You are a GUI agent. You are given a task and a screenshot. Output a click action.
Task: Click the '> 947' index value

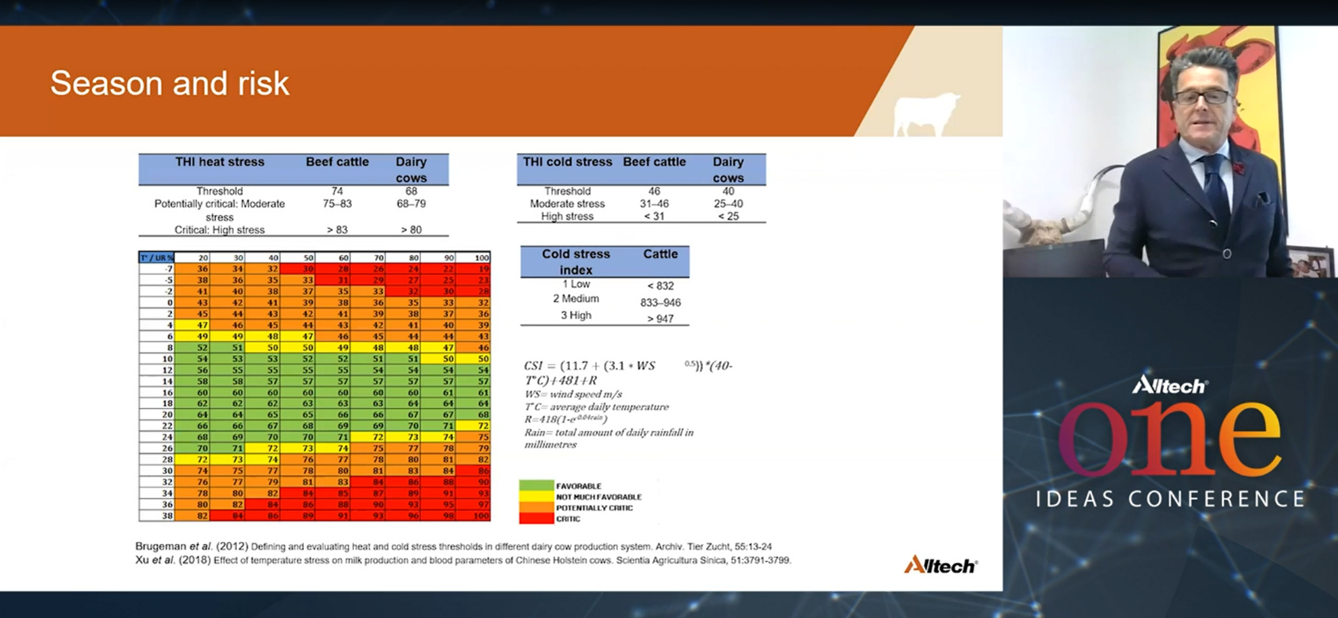tap(660, 319)
